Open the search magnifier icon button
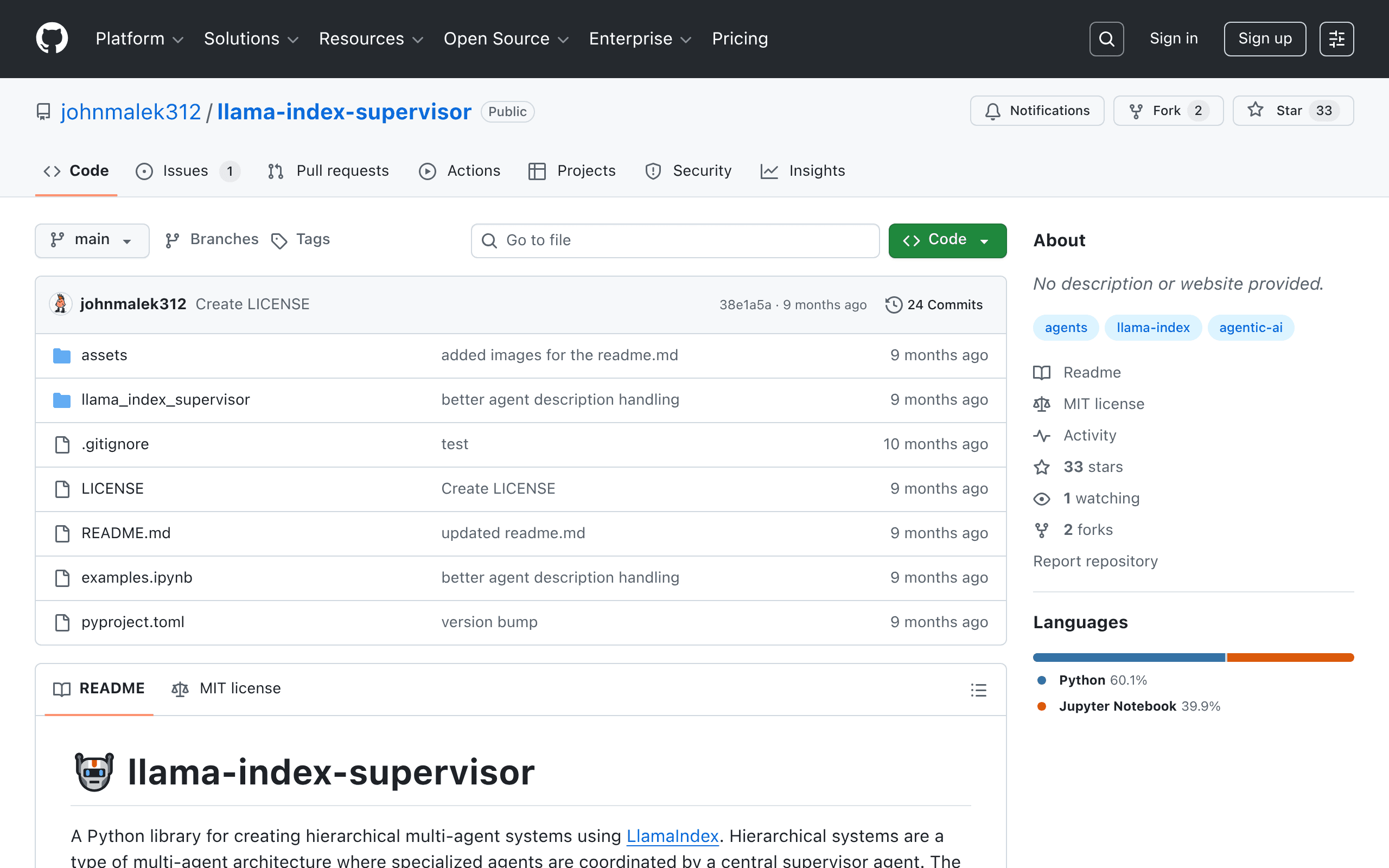The height and width of the screenshot is (868, 1389). (x=1106, y=39)
